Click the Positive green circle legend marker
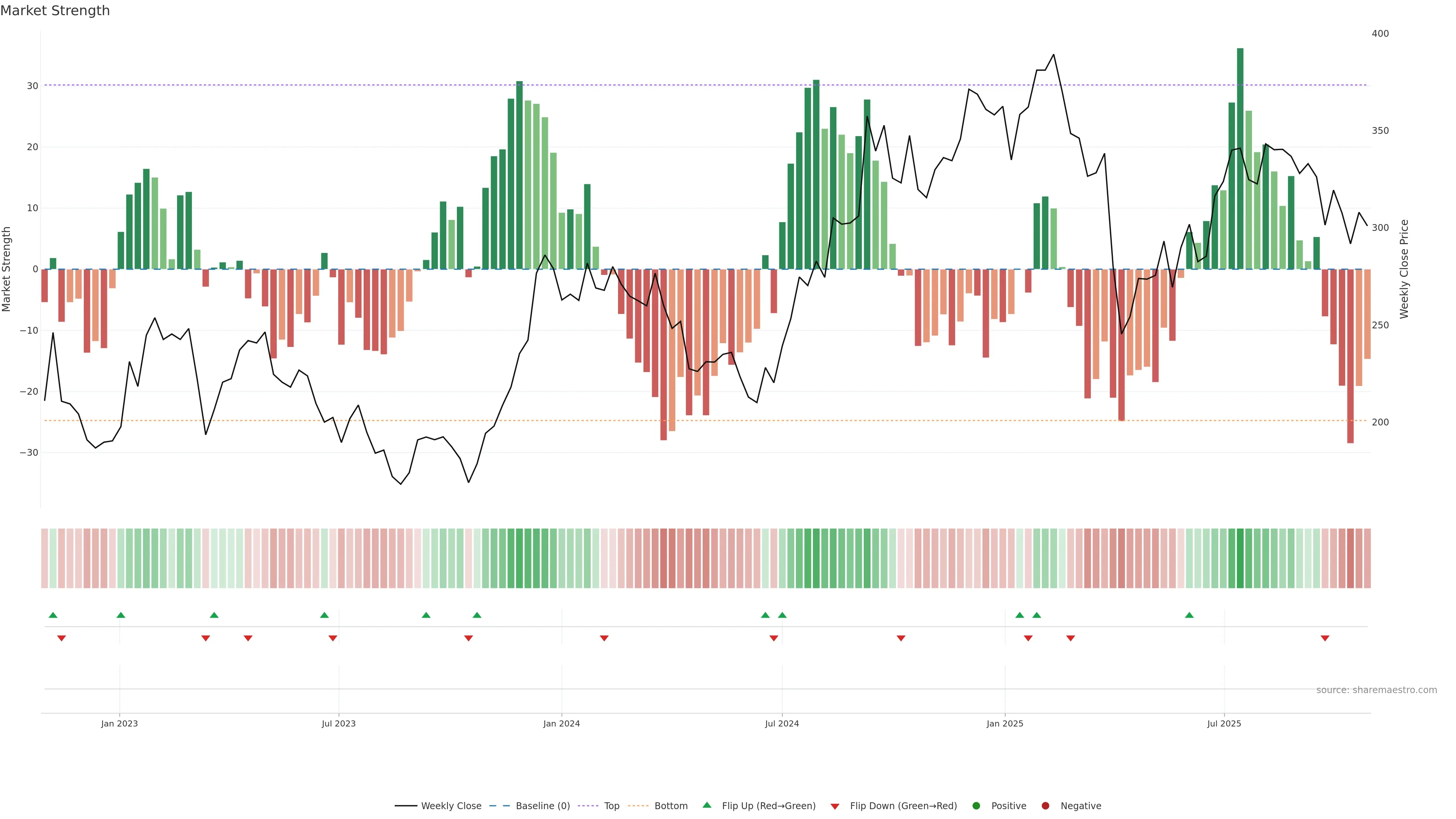The height and width of the screenshot is (819, 1456). coord(976,805)
